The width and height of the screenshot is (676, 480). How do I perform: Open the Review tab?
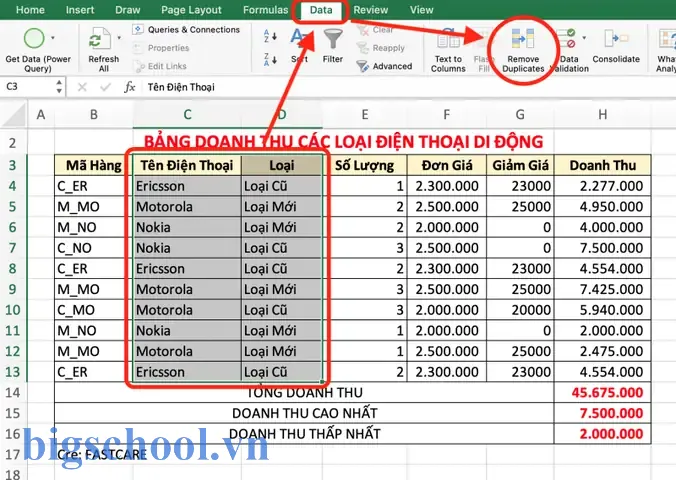point(371,10)
